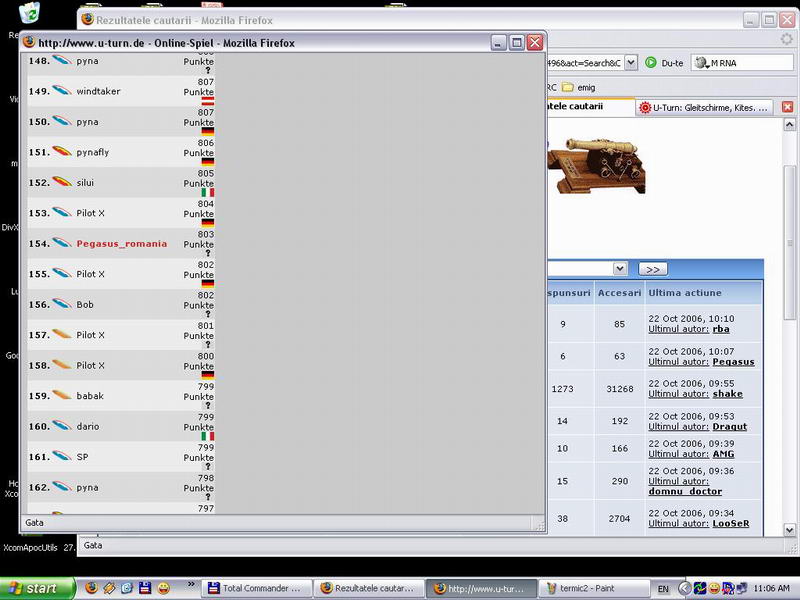Open last author link AMG

723,454
